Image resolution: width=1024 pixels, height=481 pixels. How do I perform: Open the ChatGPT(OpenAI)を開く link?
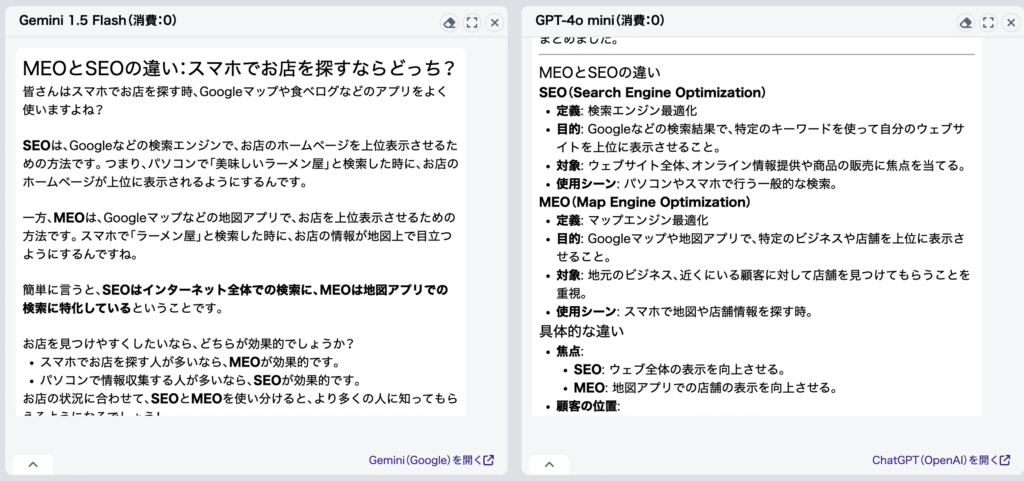tap(941, 460)
